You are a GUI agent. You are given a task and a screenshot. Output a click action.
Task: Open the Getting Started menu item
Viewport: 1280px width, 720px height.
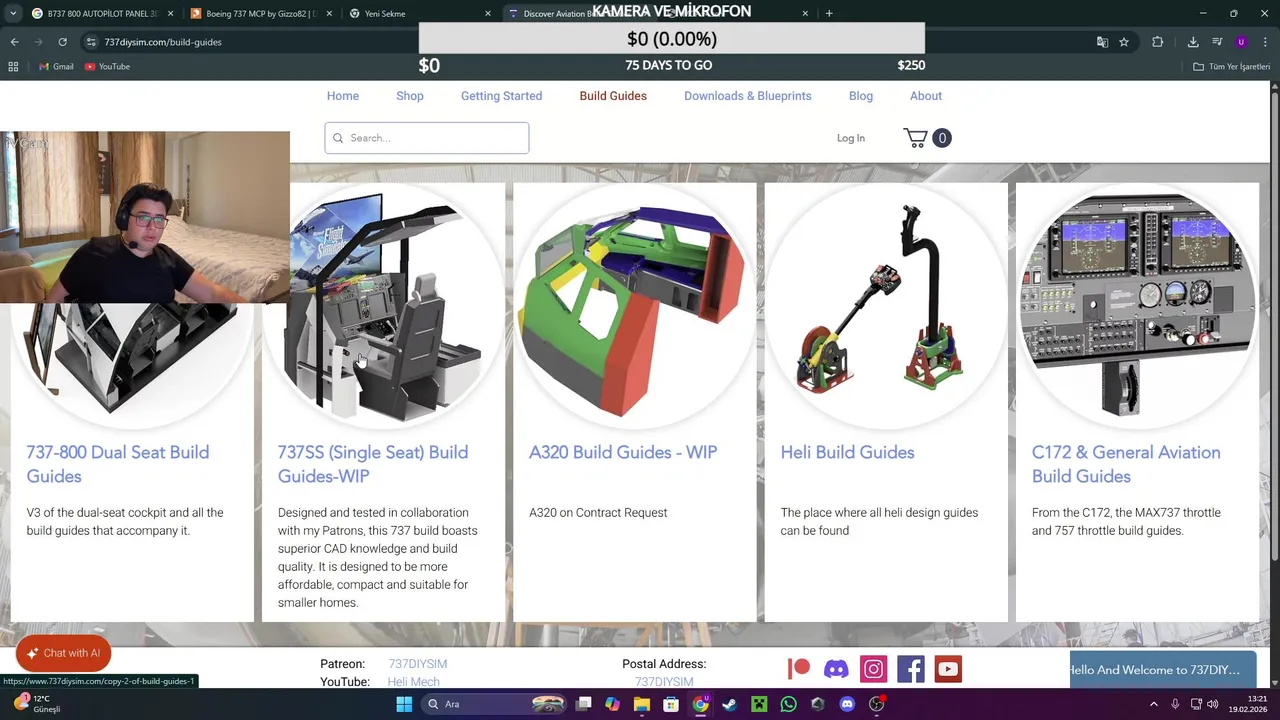click(501, 96)
